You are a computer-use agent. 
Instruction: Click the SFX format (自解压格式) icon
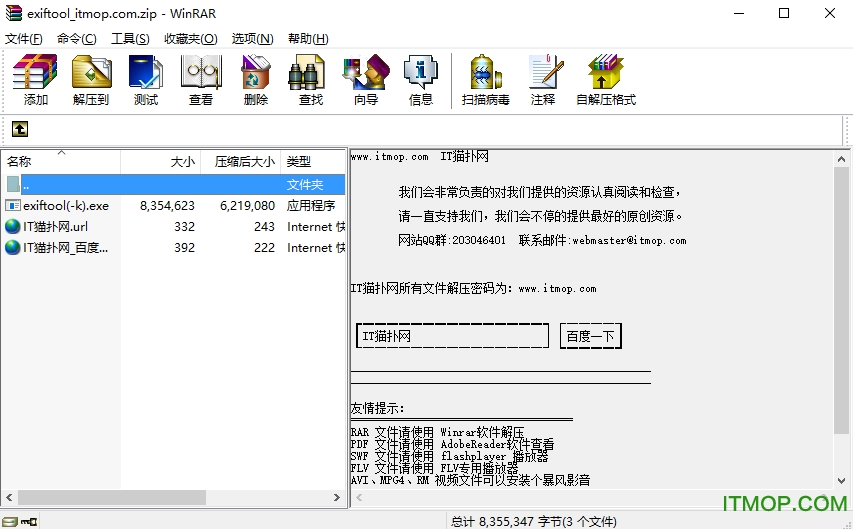tap(605, 79)
